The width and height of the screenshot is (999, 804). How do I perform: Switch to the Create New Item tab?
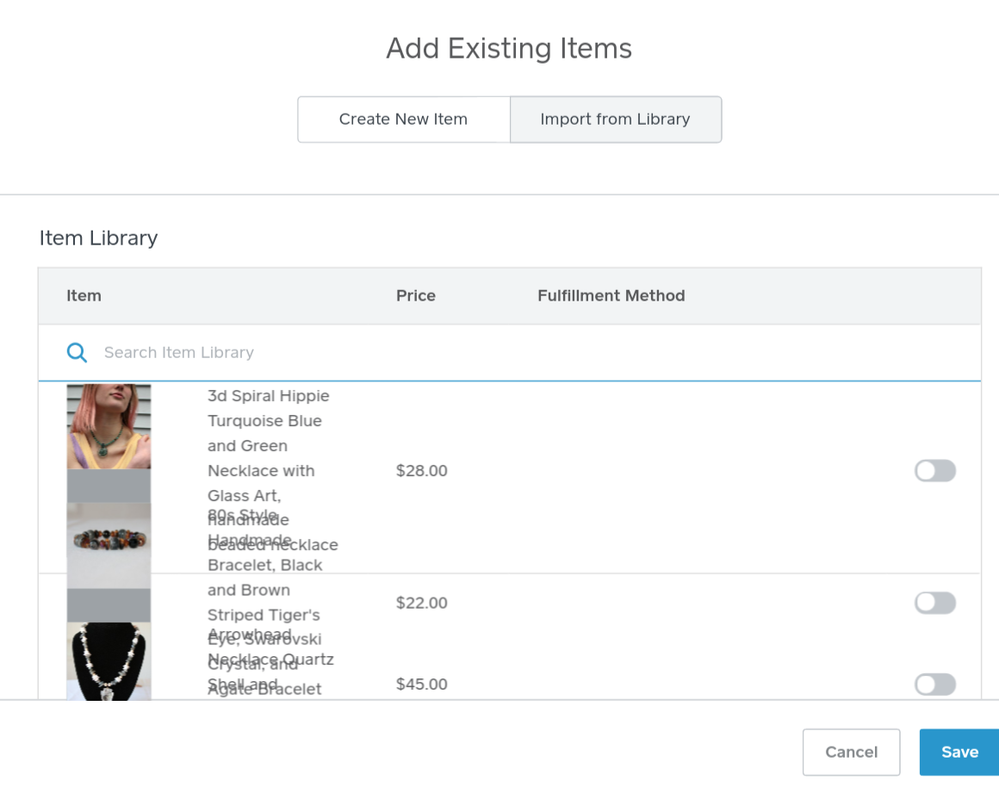[403, 119]
